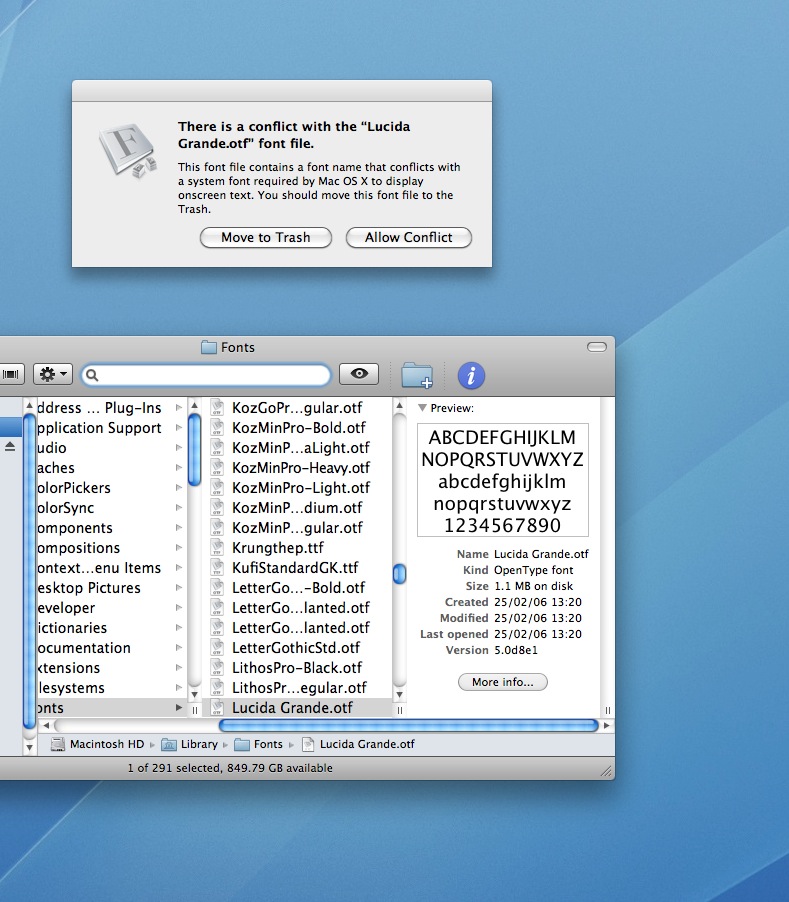Select Lucida Grande.otf in file list
This screenshot has width=789, height=902.
pos(297,708)
